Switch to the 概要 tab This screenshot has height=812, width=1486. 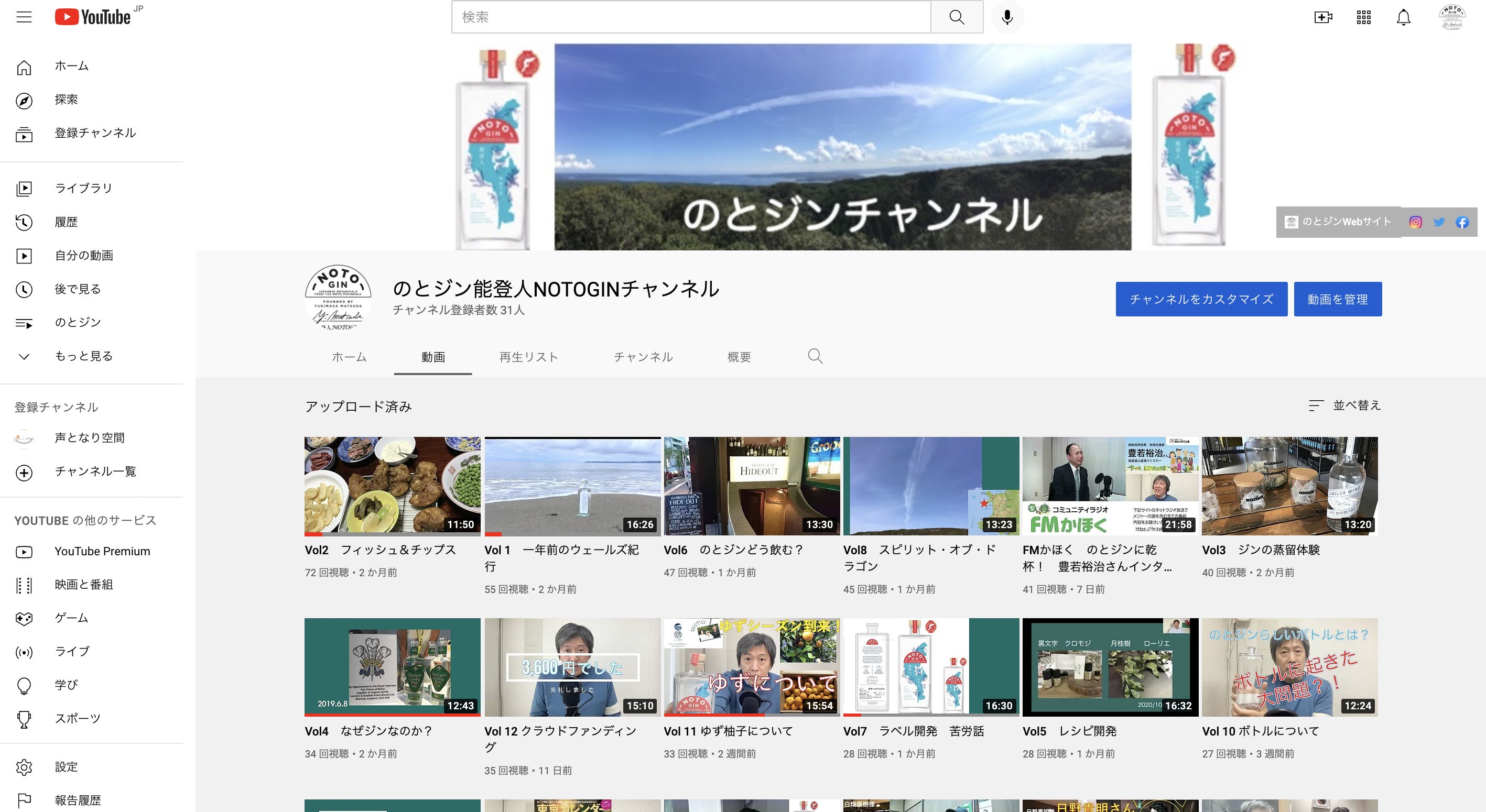[739, 357]
